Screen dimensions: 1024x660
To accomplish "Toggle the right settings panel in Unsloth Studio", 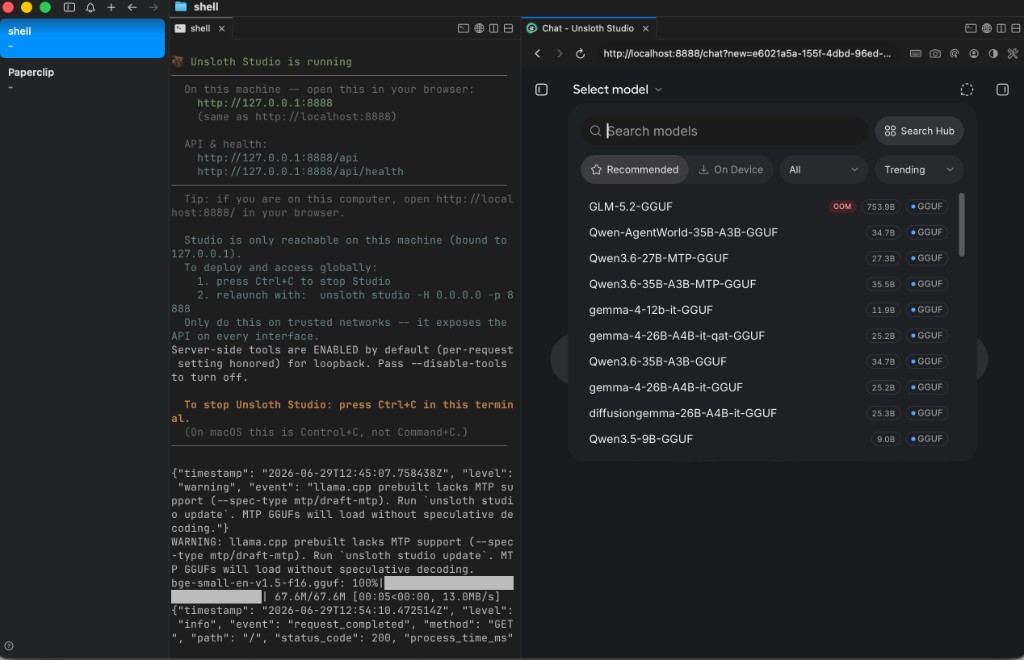I will 1002,89.
